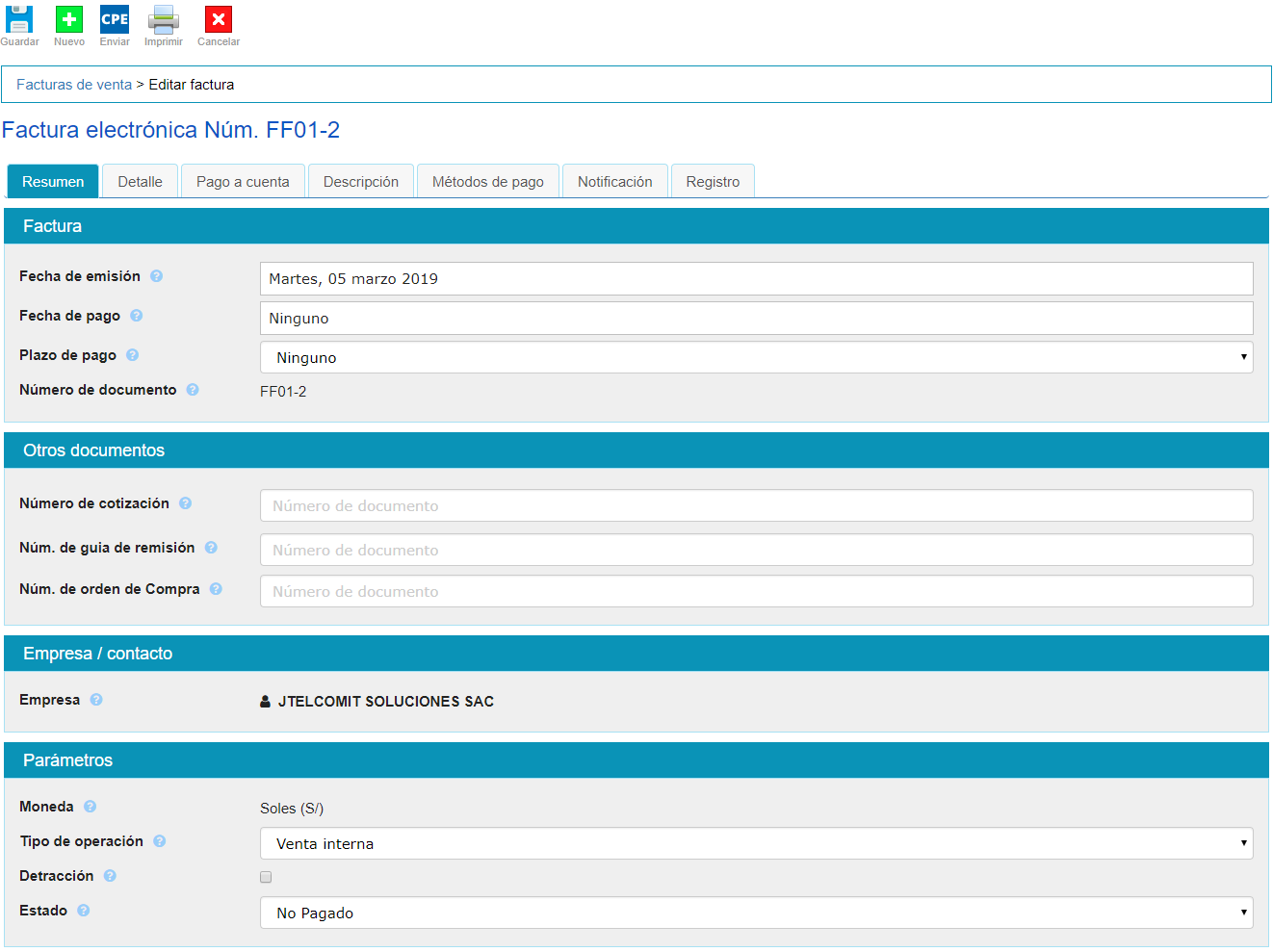Click the Imprimir printer icon

coord(163,19)
